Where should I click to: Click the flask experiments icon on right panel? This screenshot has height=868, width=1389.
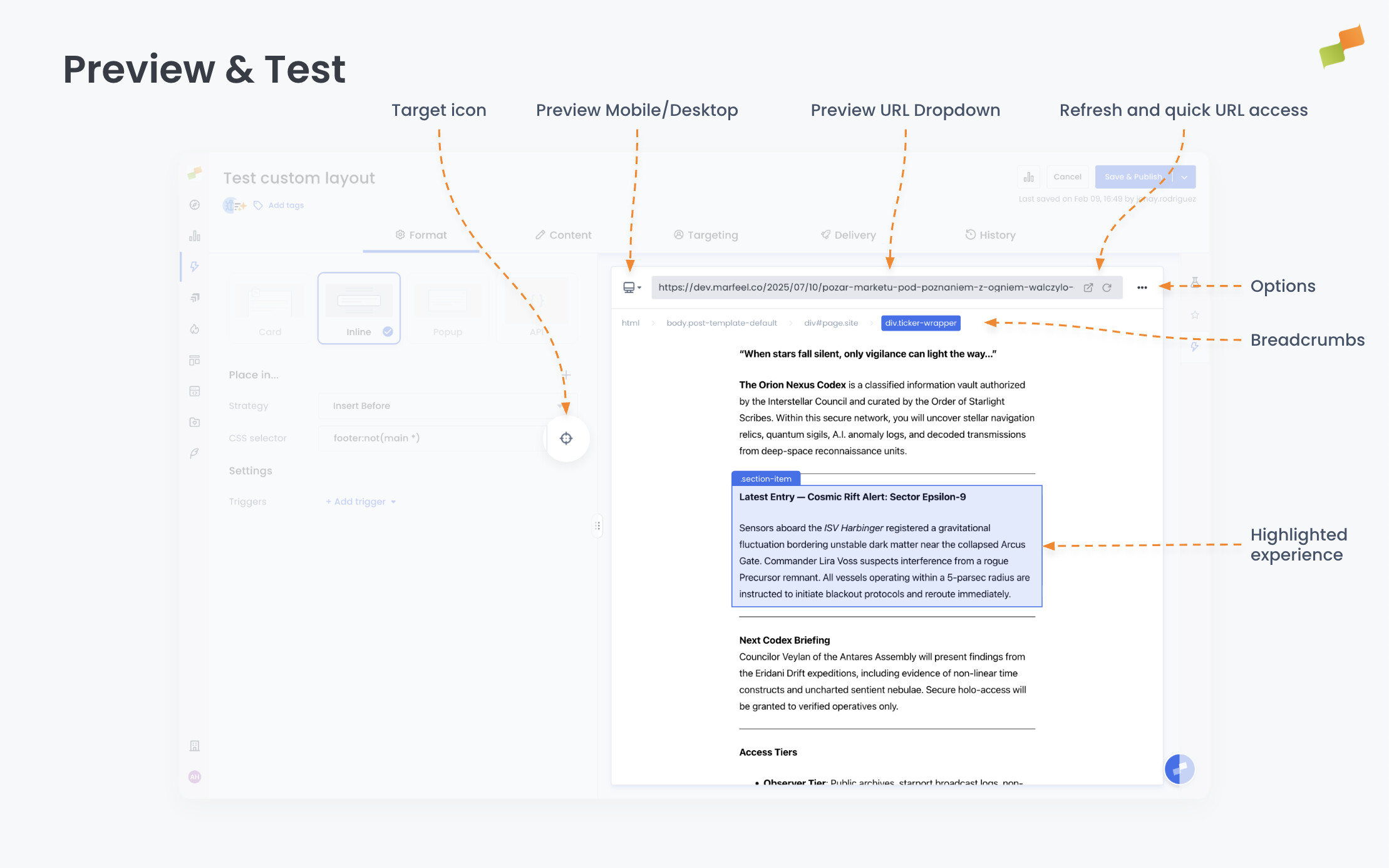click(1195, 282)
